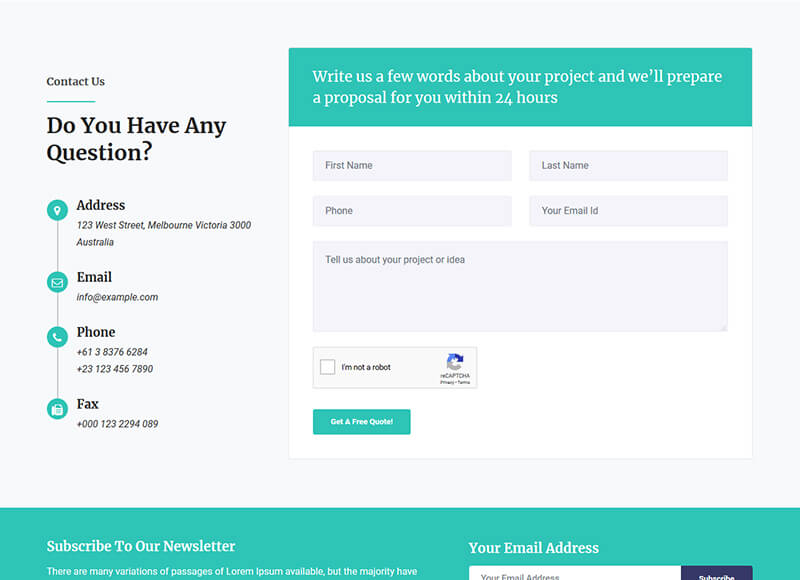This screenshot has width=800, height=580.
Task: Click the Address location pin icon
Action: 57,210
